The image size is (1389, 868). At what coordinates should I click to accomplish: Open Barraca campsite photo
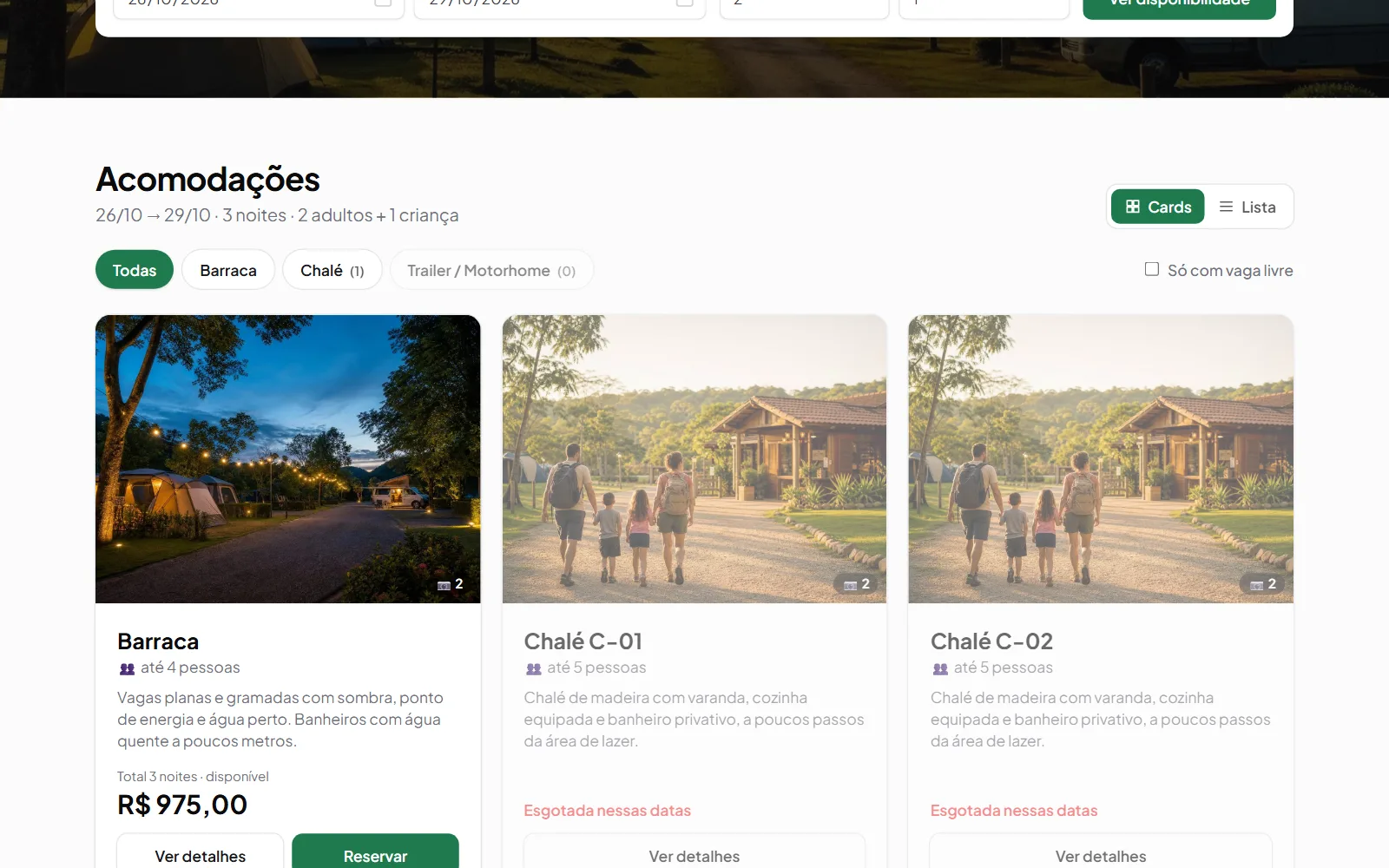tap(287, 458)
